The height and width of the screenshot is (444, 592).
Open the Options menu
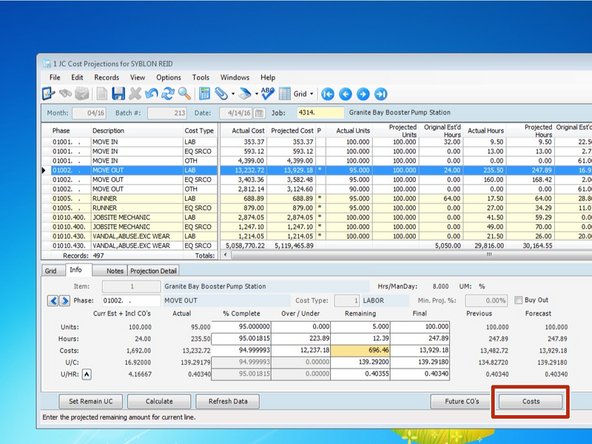(168, 77)
